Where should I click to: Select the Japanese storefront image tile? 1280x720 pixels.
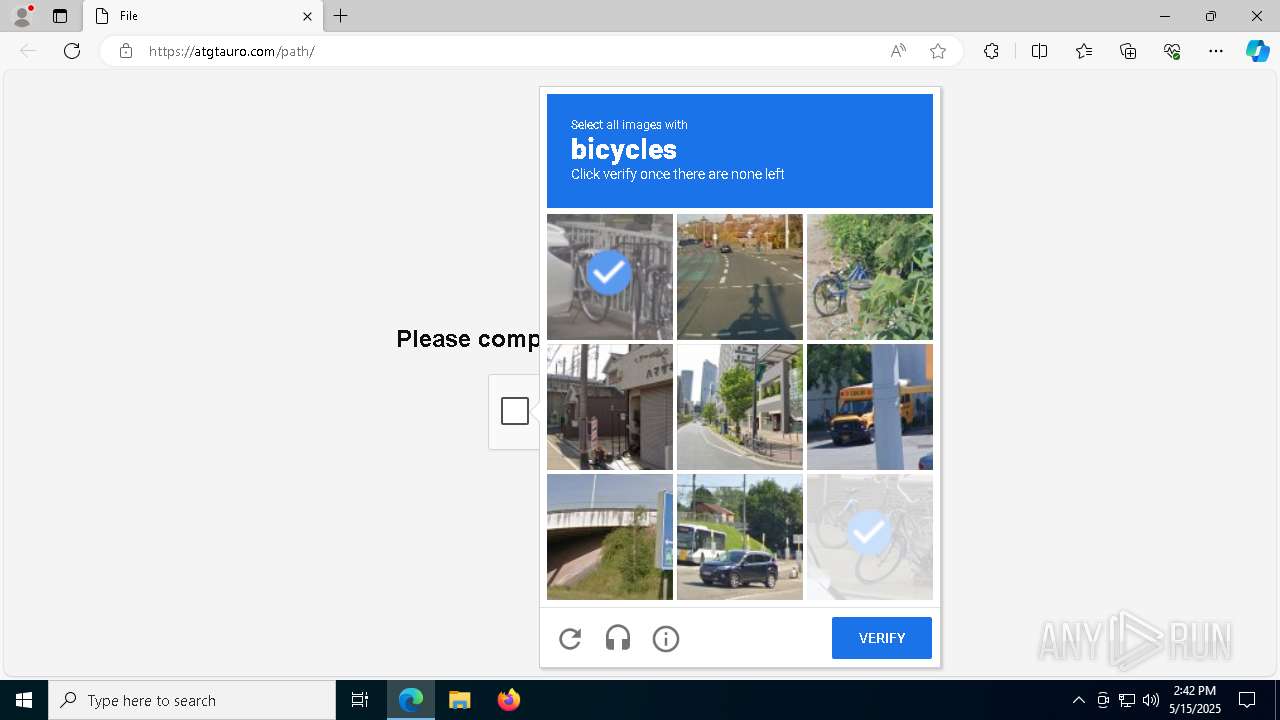point(610,407)
